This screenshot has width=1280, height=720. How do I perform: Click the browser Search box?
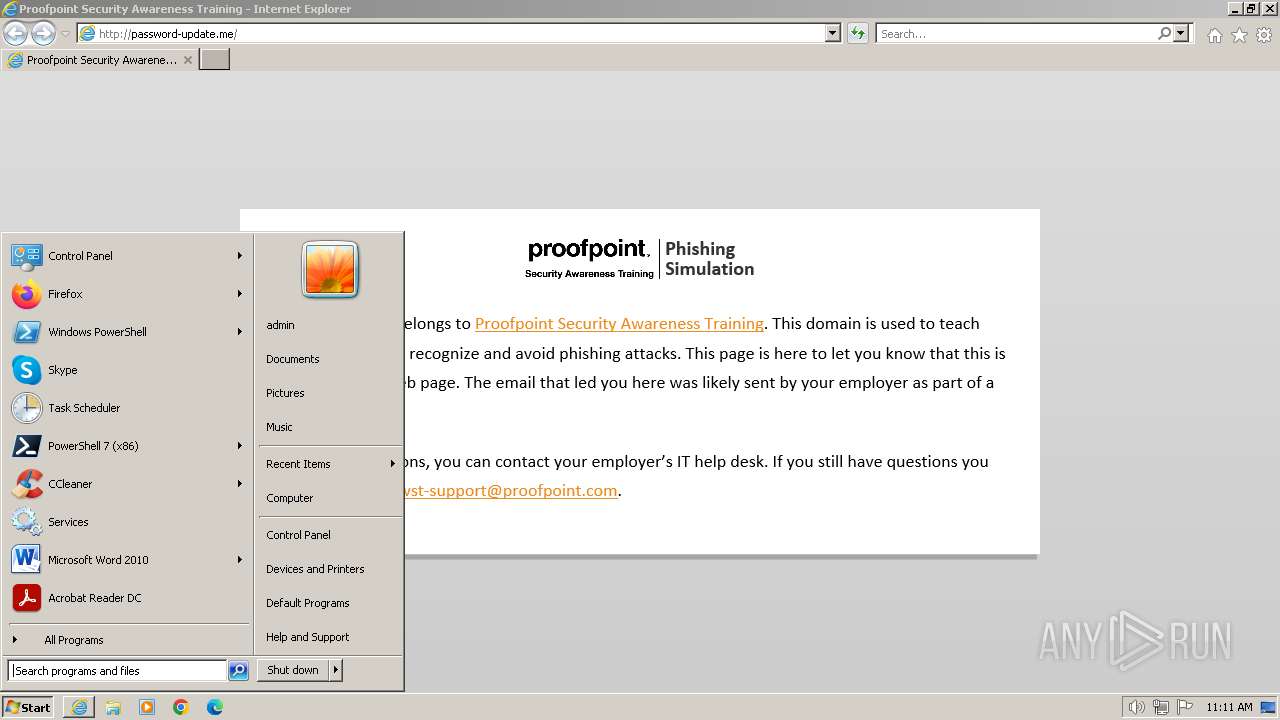point(1015,33)
